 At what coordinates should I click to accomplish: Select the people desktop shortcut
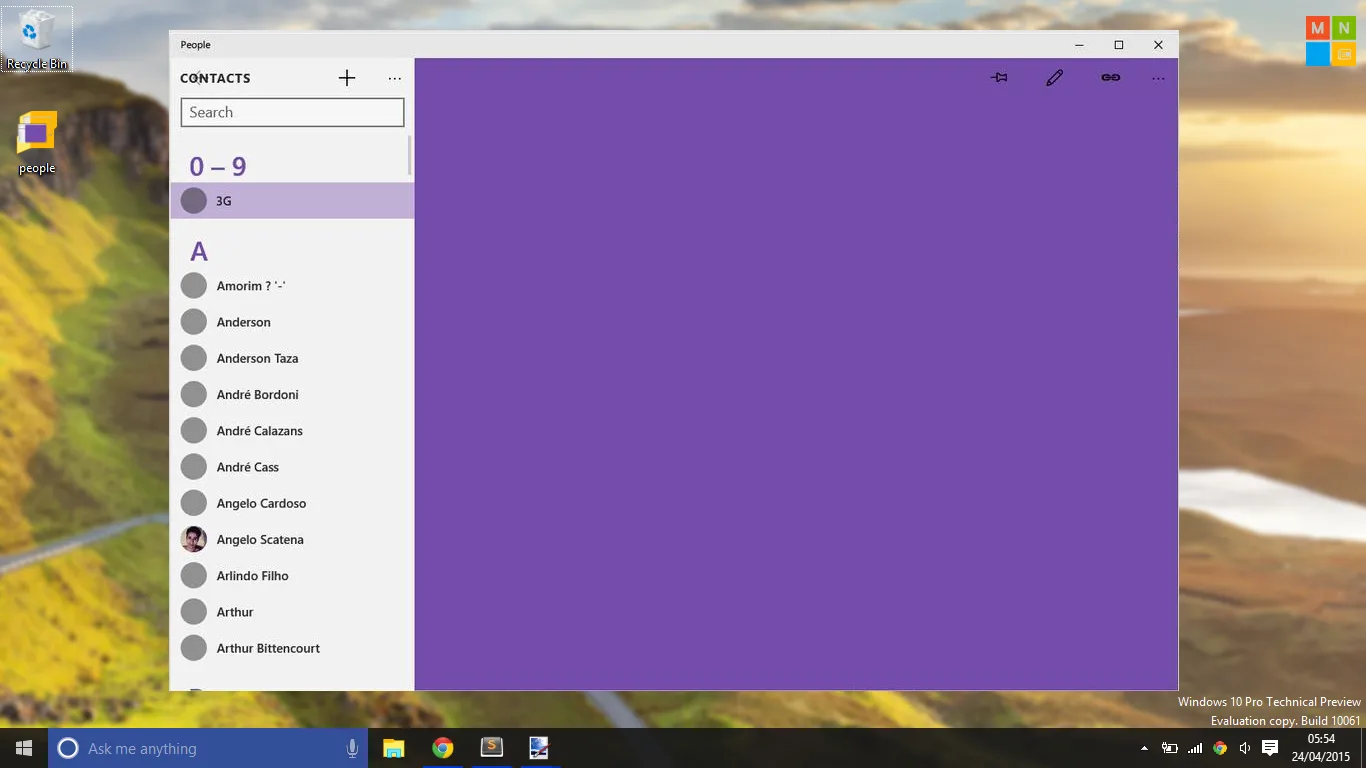point(37,143)
